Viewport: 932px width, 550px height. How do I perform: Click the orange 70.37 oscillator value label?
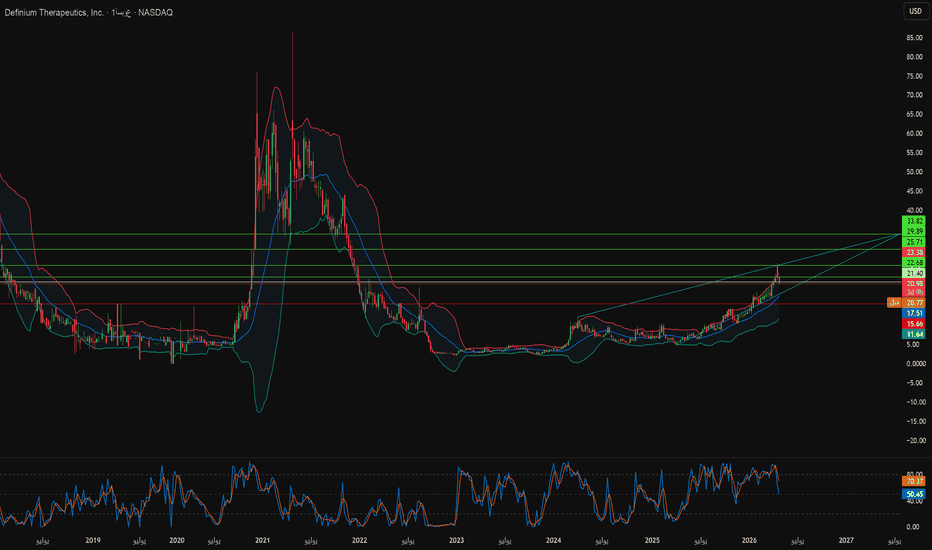pyautogui.click(x=914, y=482)
